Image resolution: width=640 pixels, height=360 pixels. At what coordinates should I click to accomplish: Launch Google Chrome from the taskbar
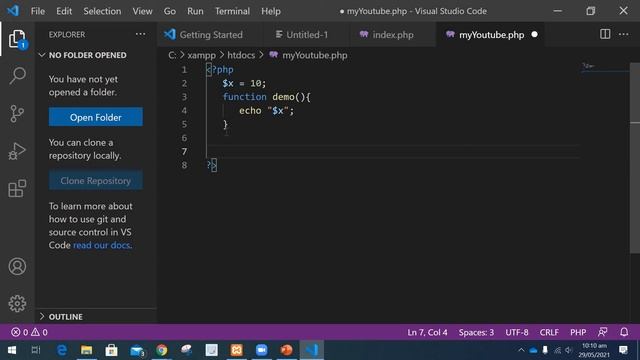[x=162, y=350]
